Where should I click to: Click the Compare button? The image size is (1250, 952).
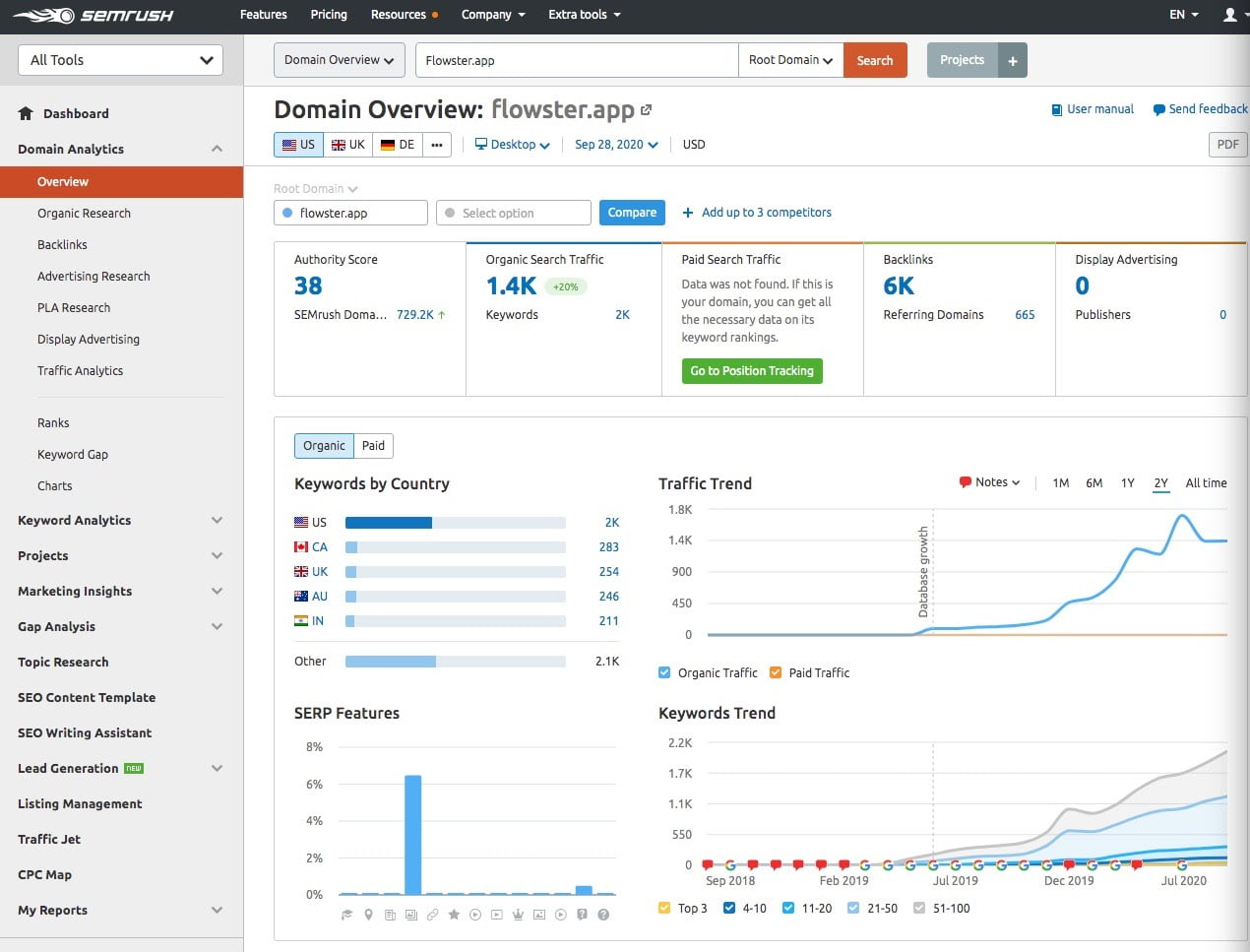[x=632, y=213]
